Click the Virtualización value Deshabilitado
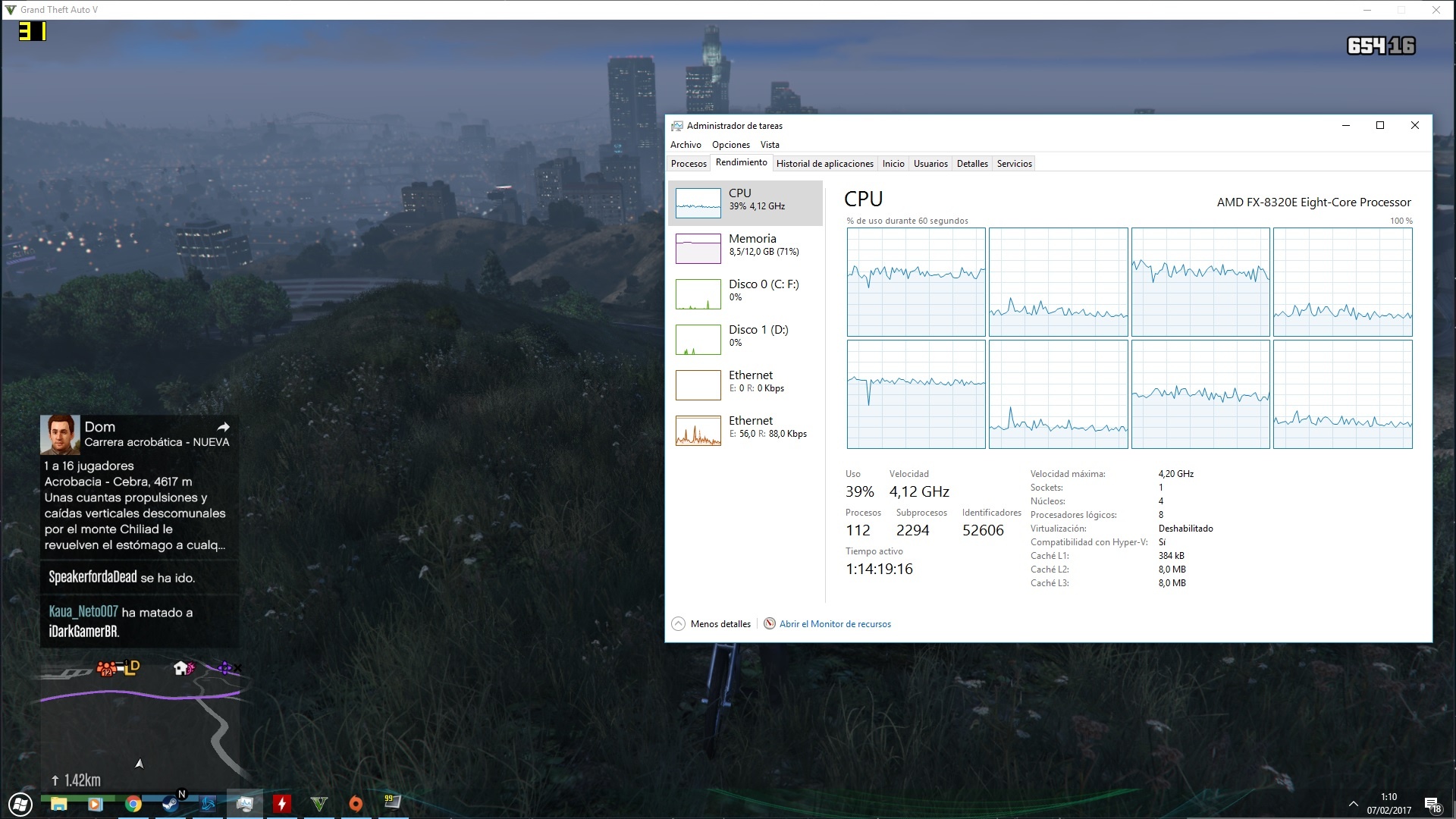The height and width of the screenshot is (819, 1456). click(1185, 529)
